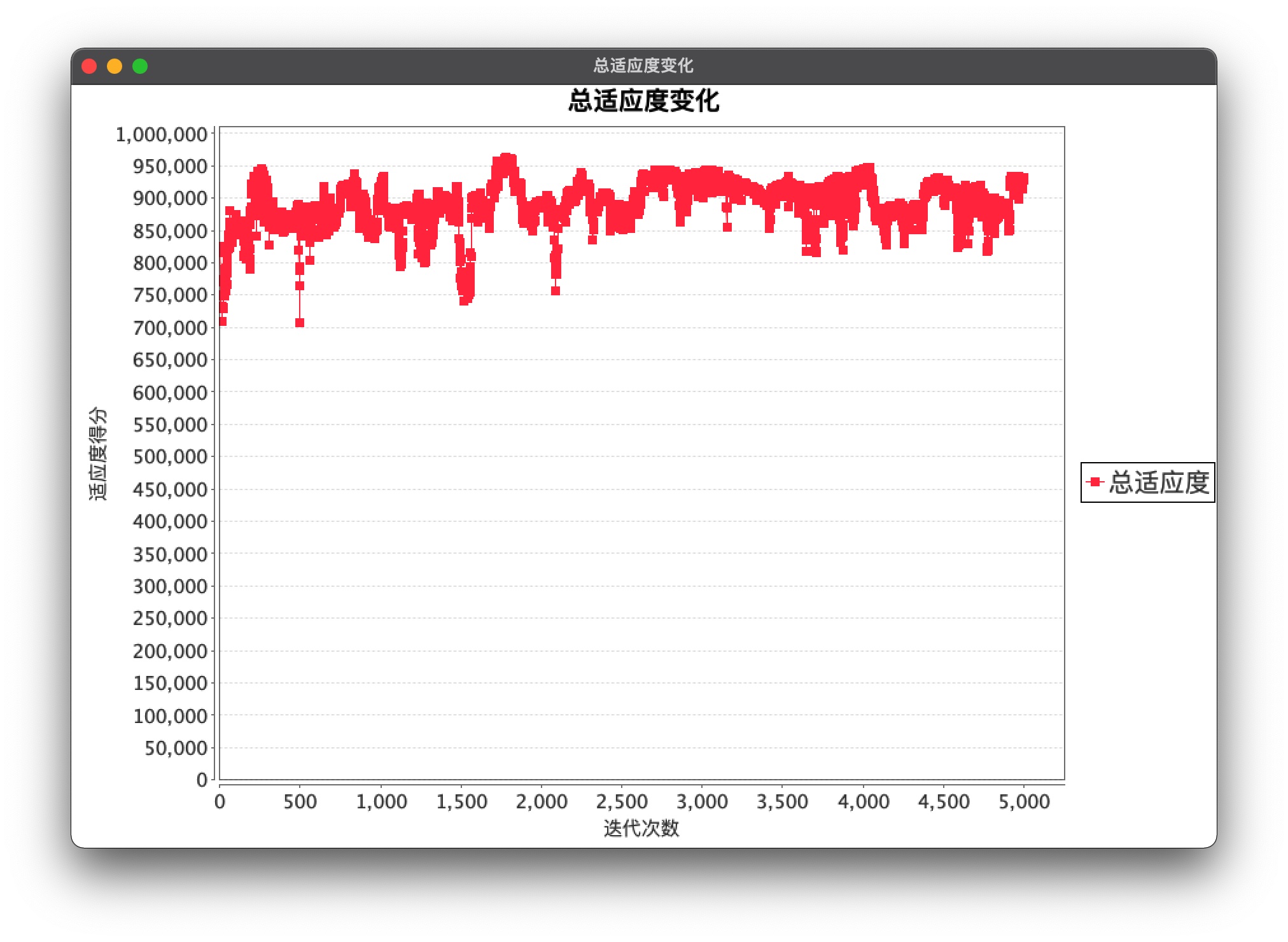1288x942 pixels.
Task: Click y-axis tick label 50,000
Action: point(176,748)
